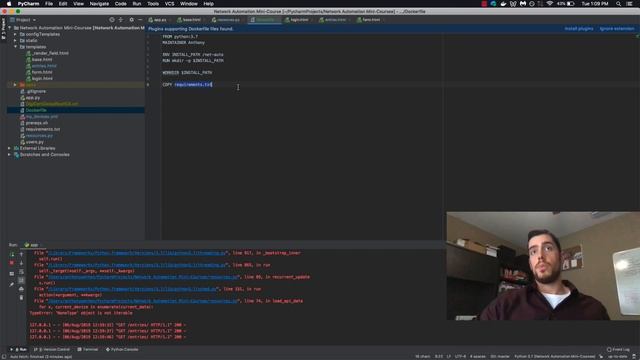Select app.py in project tree
The height and width of the screenshot is (360, 640).
point(30,98)
